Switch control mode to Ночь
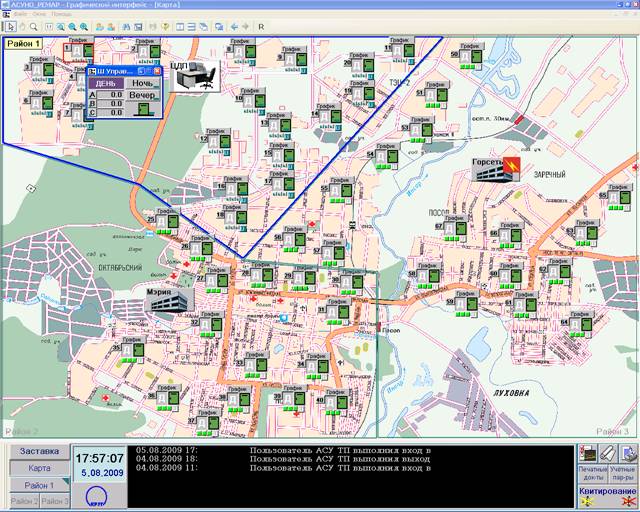 coord(142,83)
